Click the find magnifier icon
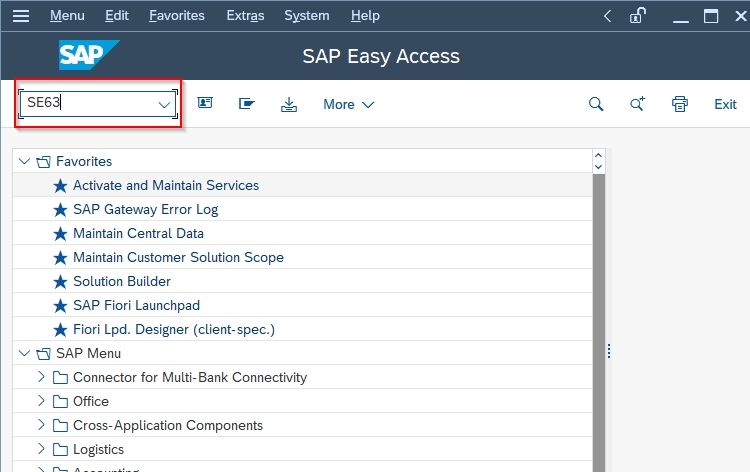750x472 pixels. point(596,104)
